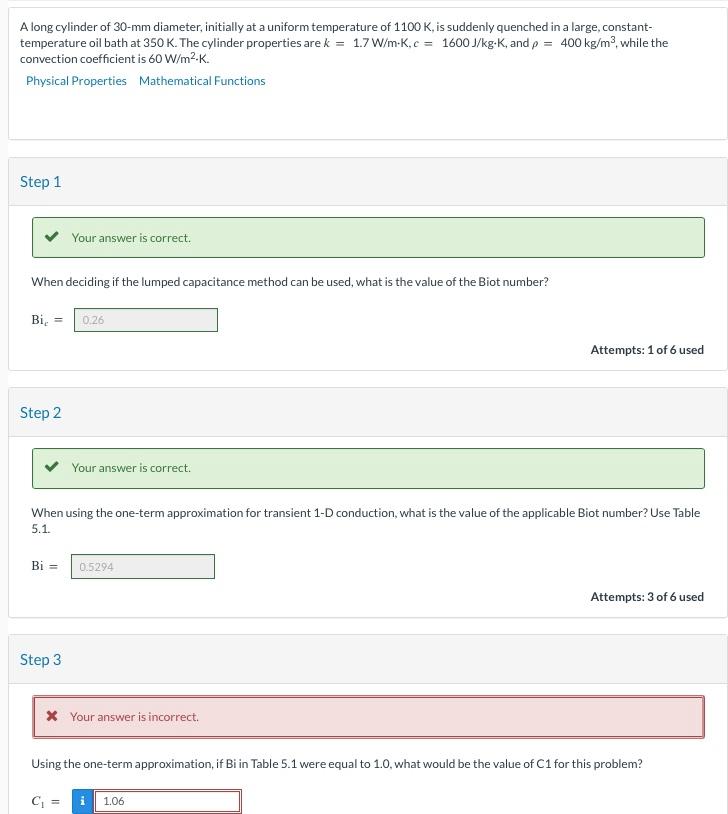This screenshot has height=814, width=728.
Task: Click the green checkmark in Step 1
Action: (x=51, y=237)
